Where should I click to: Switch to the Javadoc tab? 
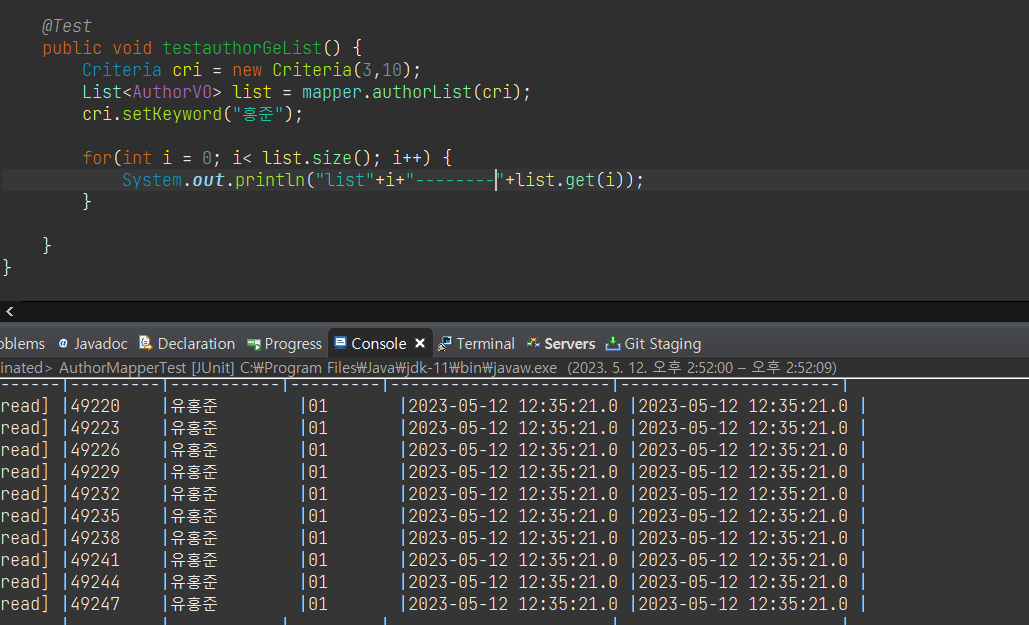[x=93, y=343]
